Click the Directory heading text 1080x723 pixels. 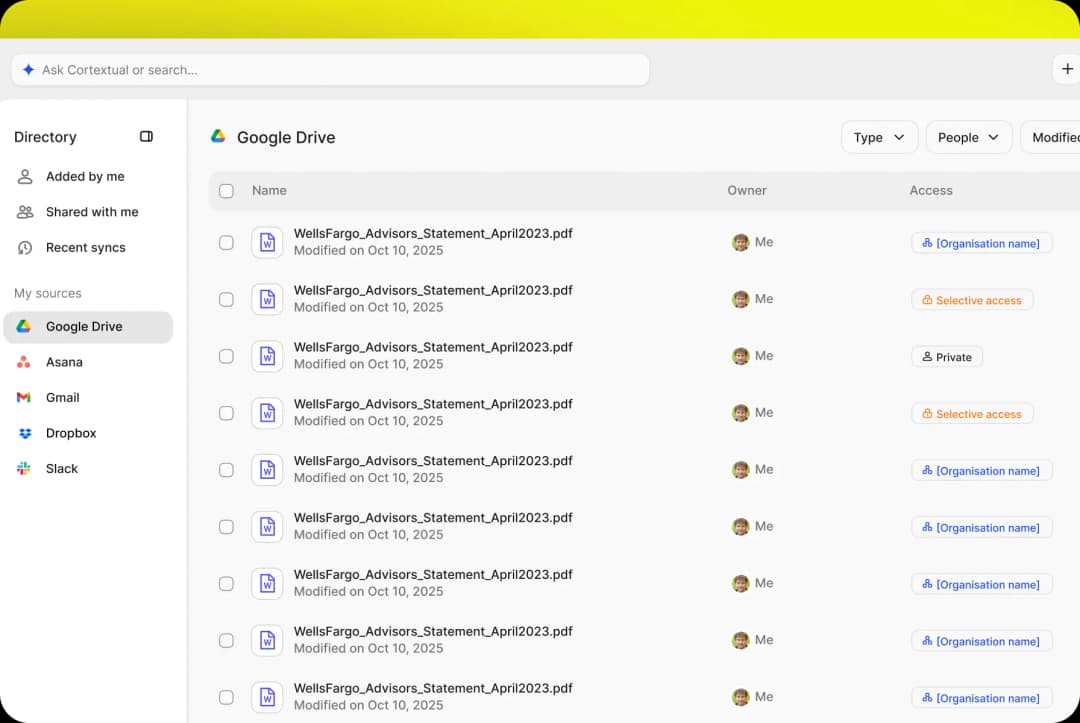point(45,137)
